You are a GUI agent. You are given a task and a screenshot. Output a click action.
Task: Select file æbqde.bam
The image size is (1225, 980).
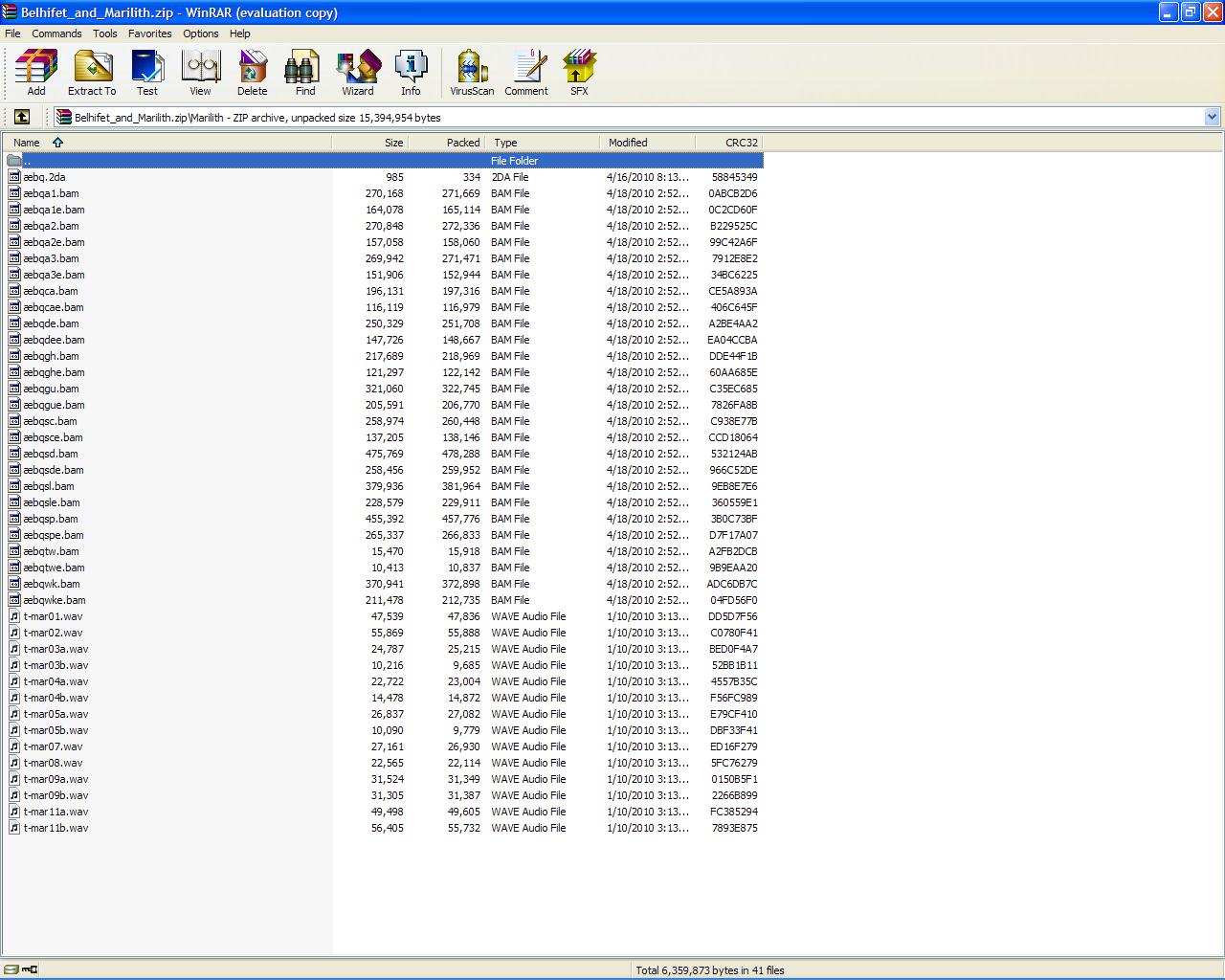click(51, 323)
